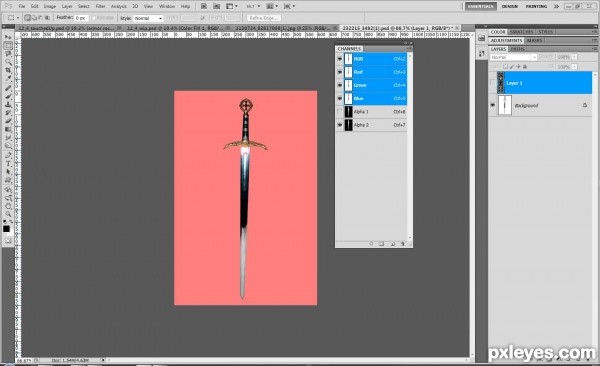Open the layer Fill slider arrow

point(574,67)
